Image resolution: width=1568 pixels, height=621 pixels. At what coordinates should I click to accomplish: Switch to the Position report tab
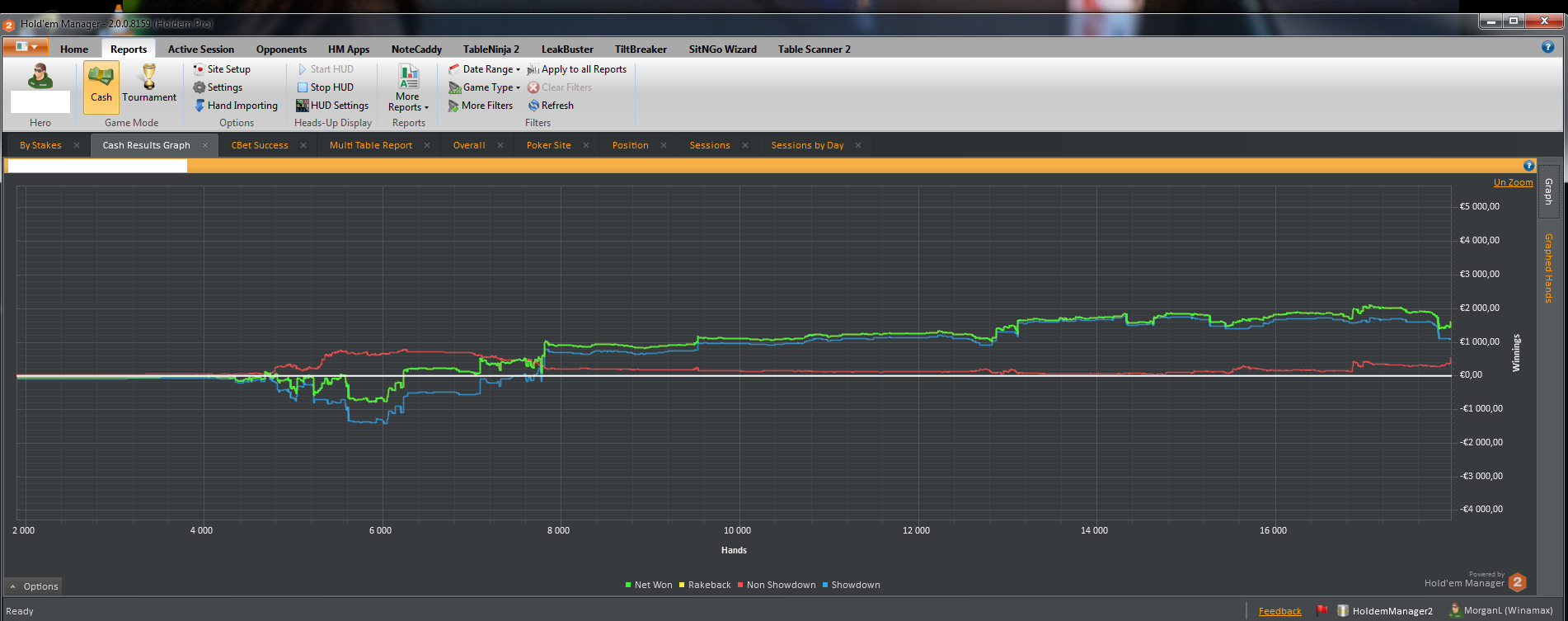(631, 145)
